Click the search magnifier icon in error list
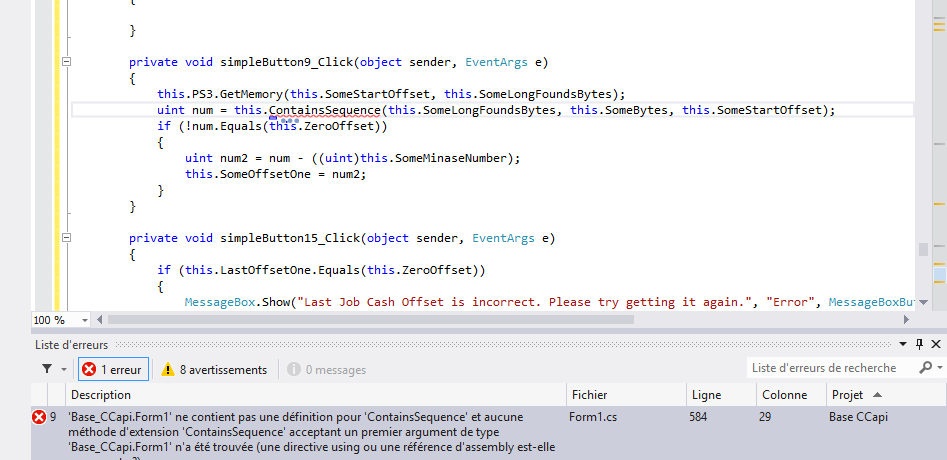Viewport: 947px width, 460px height. pos(925,367)
